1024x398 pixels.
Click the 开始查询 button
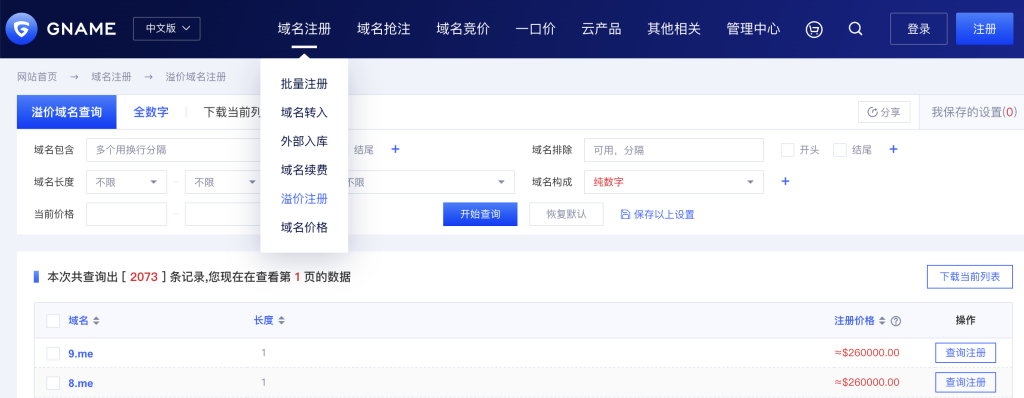pyautogui.click(x=480, y=214)
